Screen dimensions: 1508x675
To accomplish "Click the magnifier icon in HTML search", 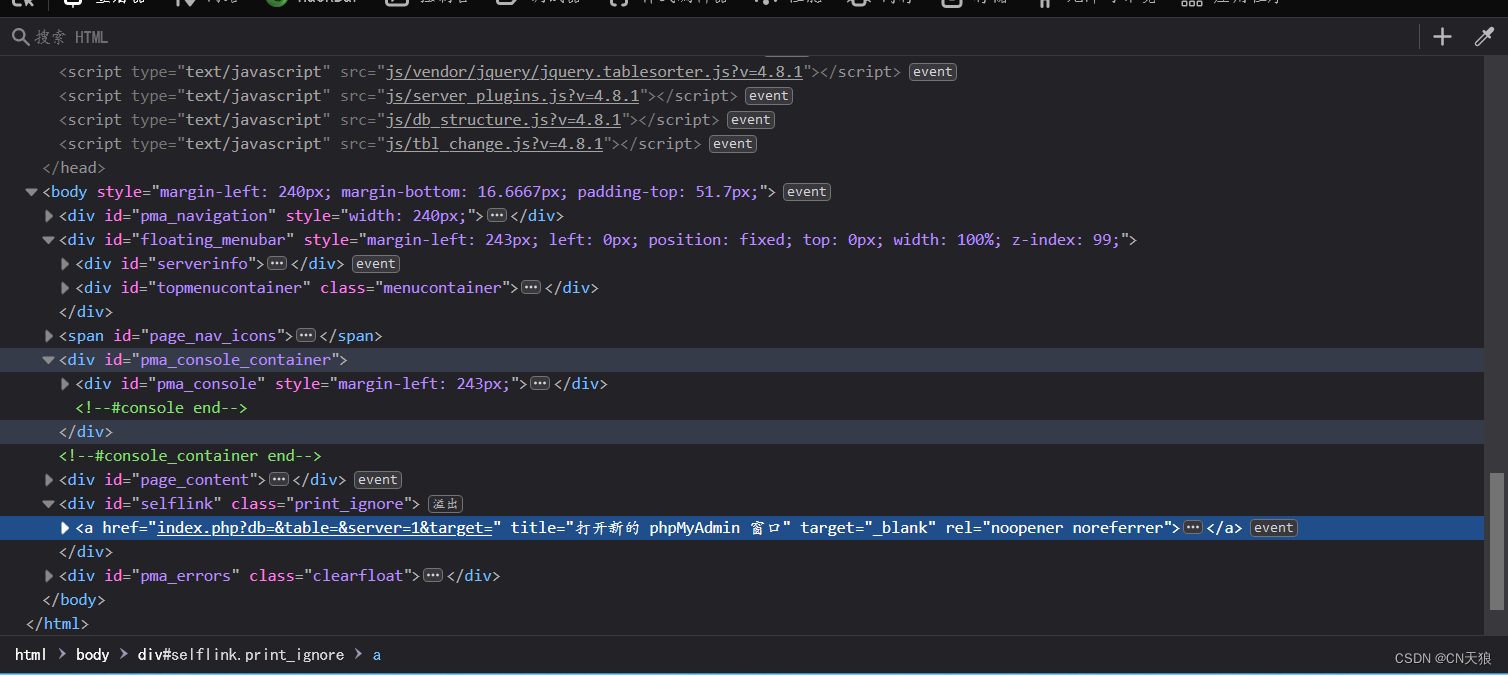I will [20, 37].
